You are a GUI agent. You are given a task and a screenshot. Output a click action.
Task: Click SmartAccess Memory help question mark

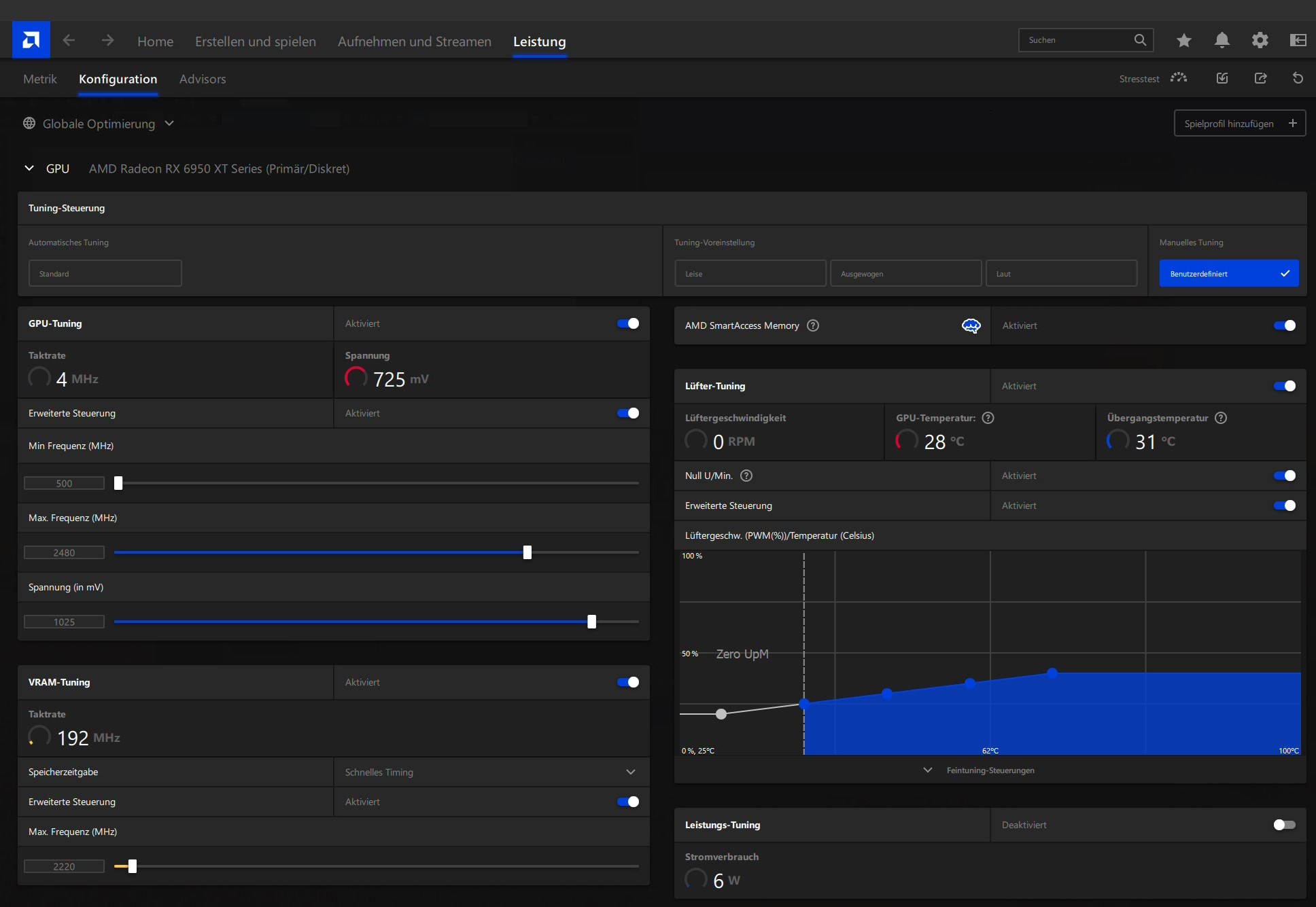[813, 325]
